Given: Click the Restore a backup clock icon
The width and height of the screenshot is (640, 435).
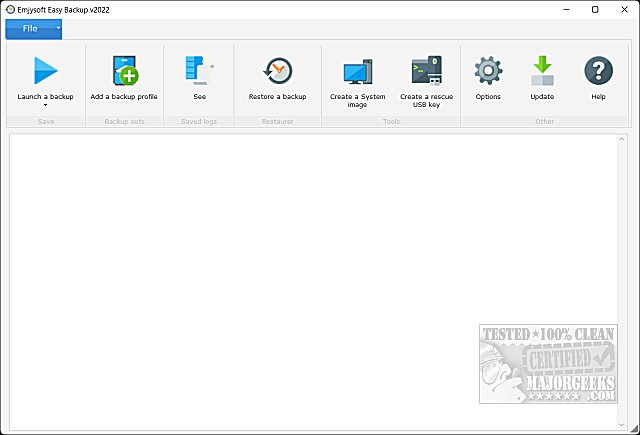Looking at the screenshot, I should 278,71.
